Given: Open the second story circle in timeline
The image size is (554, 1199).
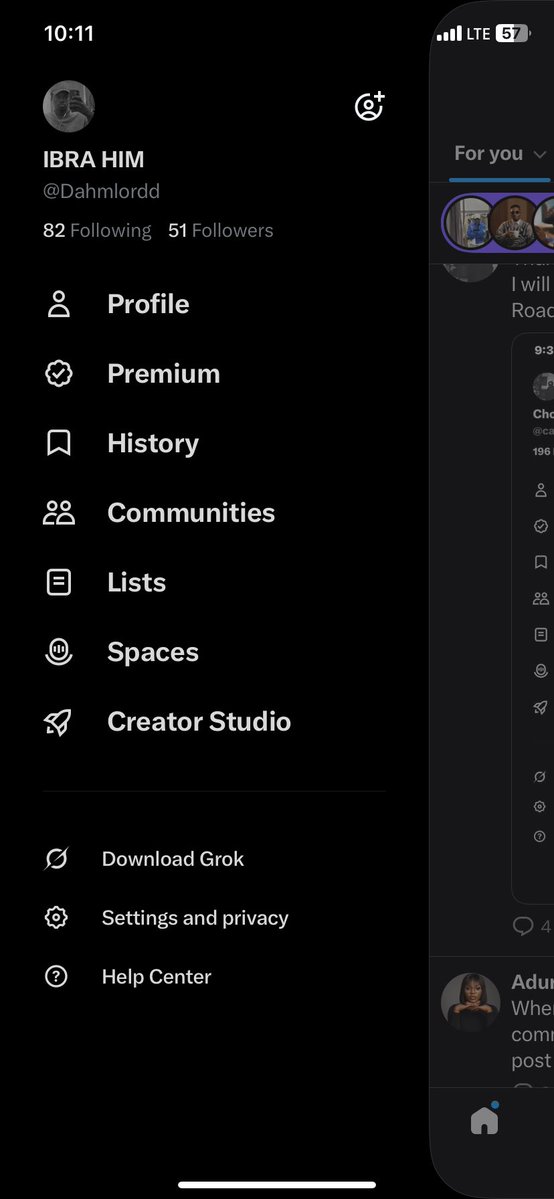Looking at the screenshot, I should 515,223.
